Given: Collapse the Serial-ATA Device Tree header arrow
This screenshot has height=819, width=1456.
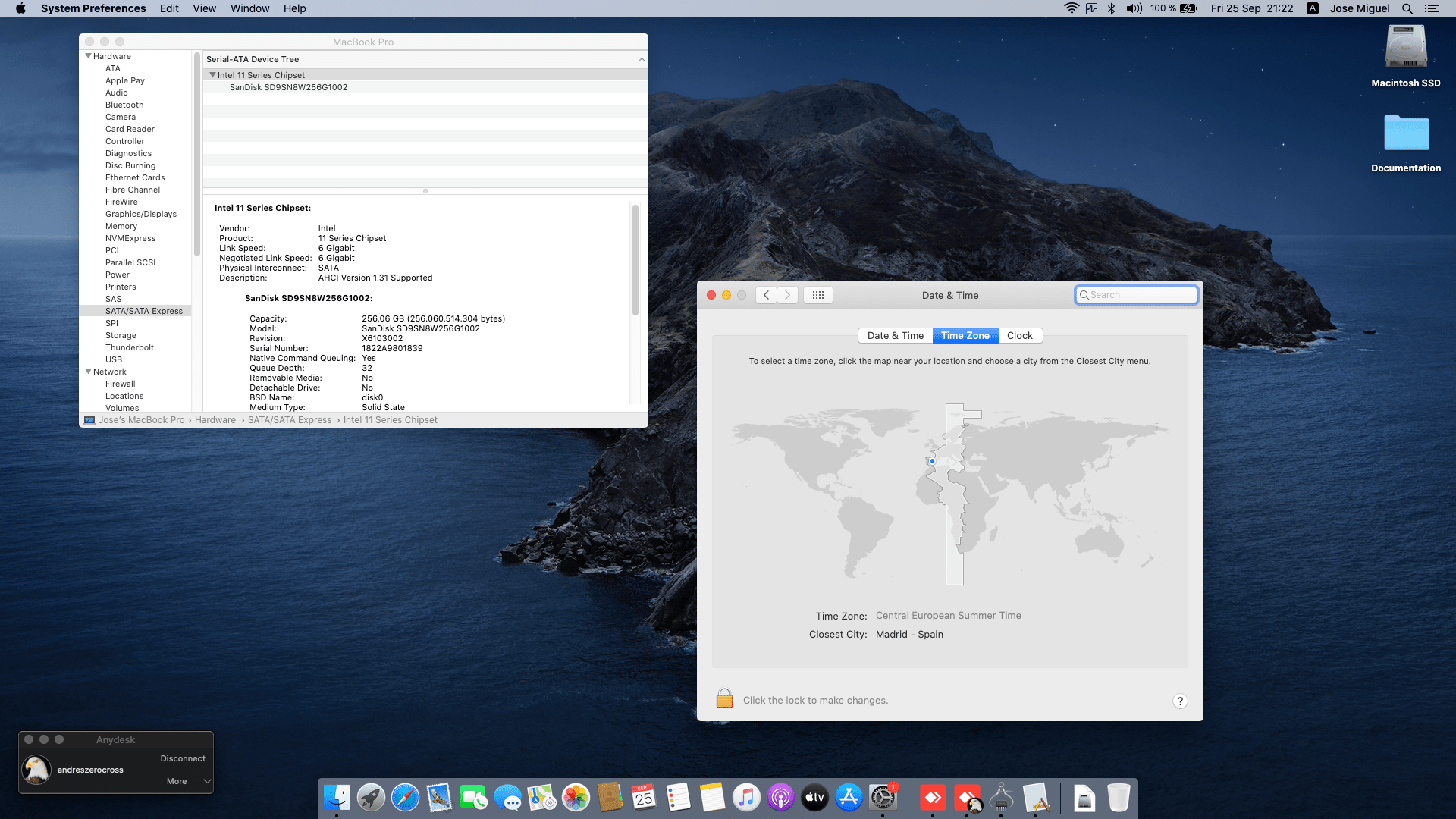Looking at the screenshot, I should (642, 59).
